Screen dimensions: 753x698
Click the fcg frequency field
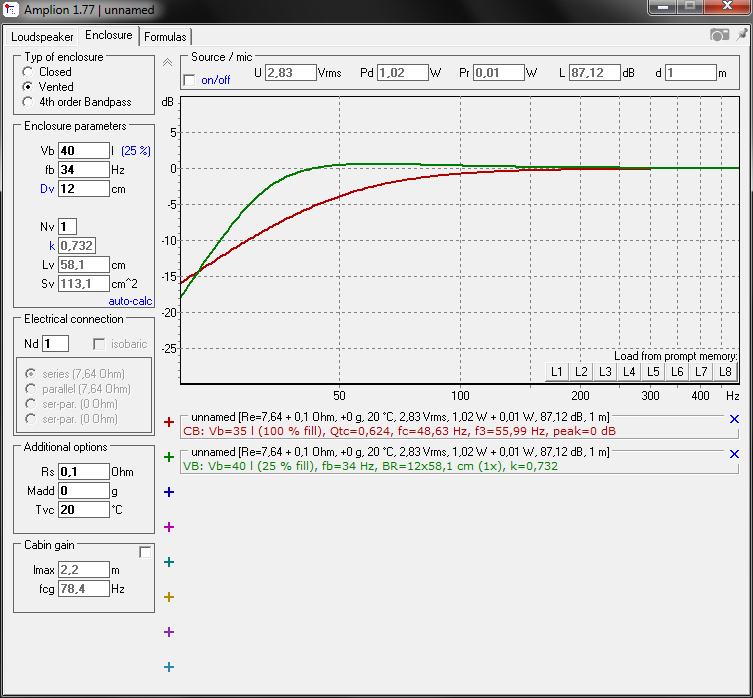click(x=84, y=588)
